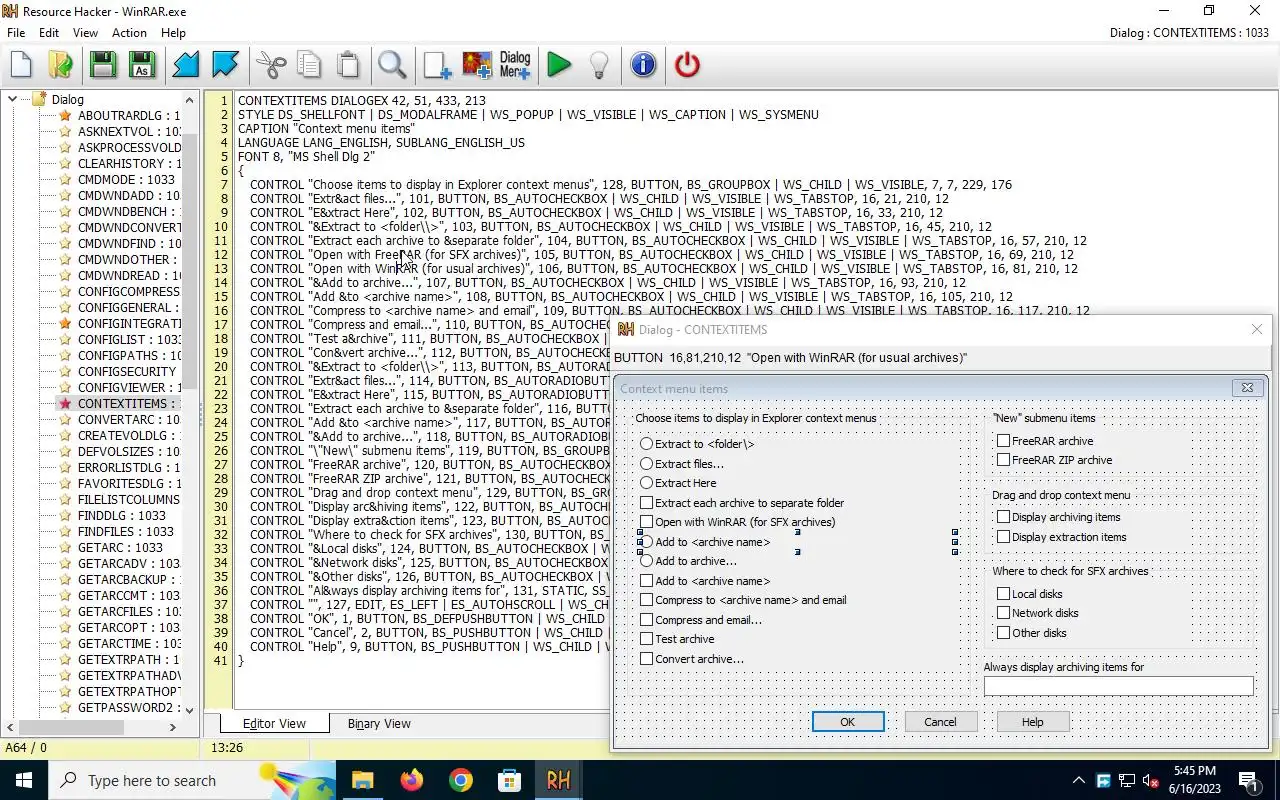Viewport: 1280px width, 800px height.
Task: Open the View menu
Action: click(86, 33)
